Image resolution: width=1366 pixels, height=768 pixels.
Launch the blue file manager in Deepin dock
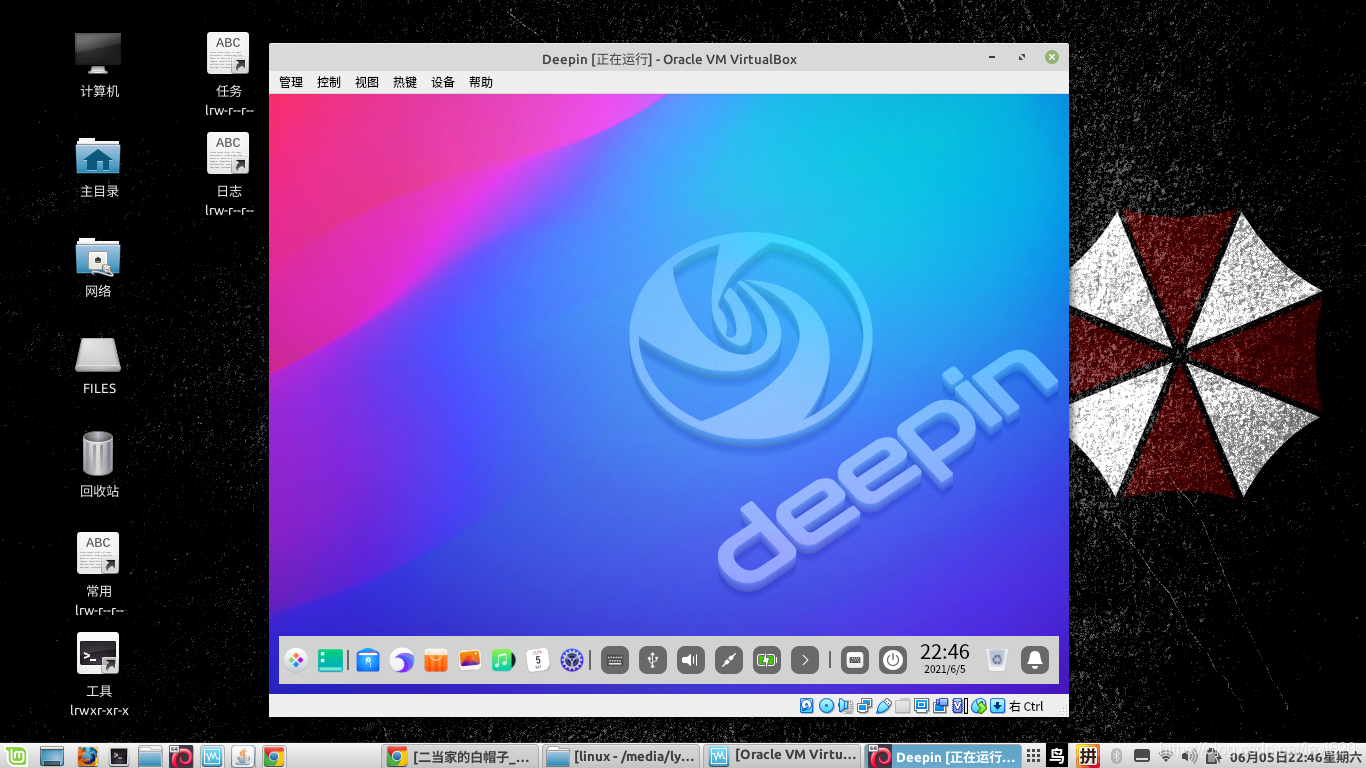pos(368,660)
